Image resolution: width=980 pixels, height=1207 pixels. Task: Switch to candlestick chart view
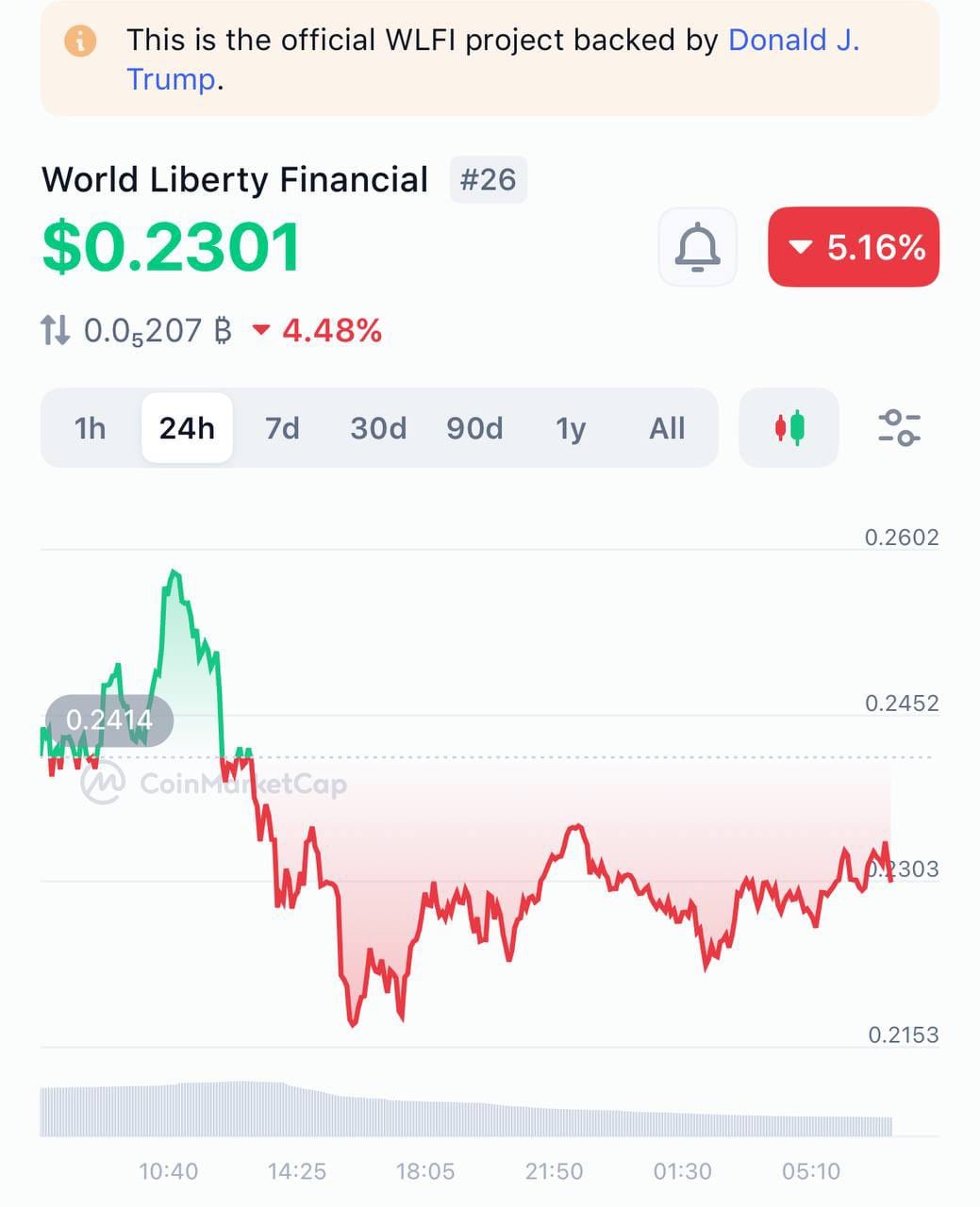[789, 428]
